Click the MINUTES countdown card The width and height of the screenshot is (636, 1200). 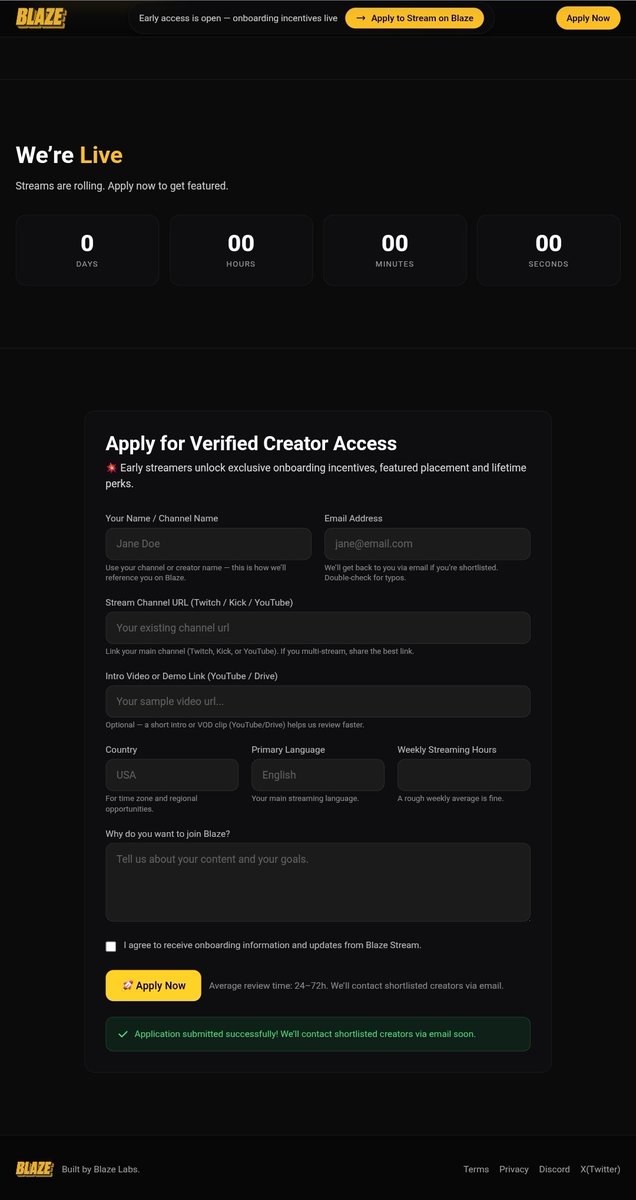[395, 250]
